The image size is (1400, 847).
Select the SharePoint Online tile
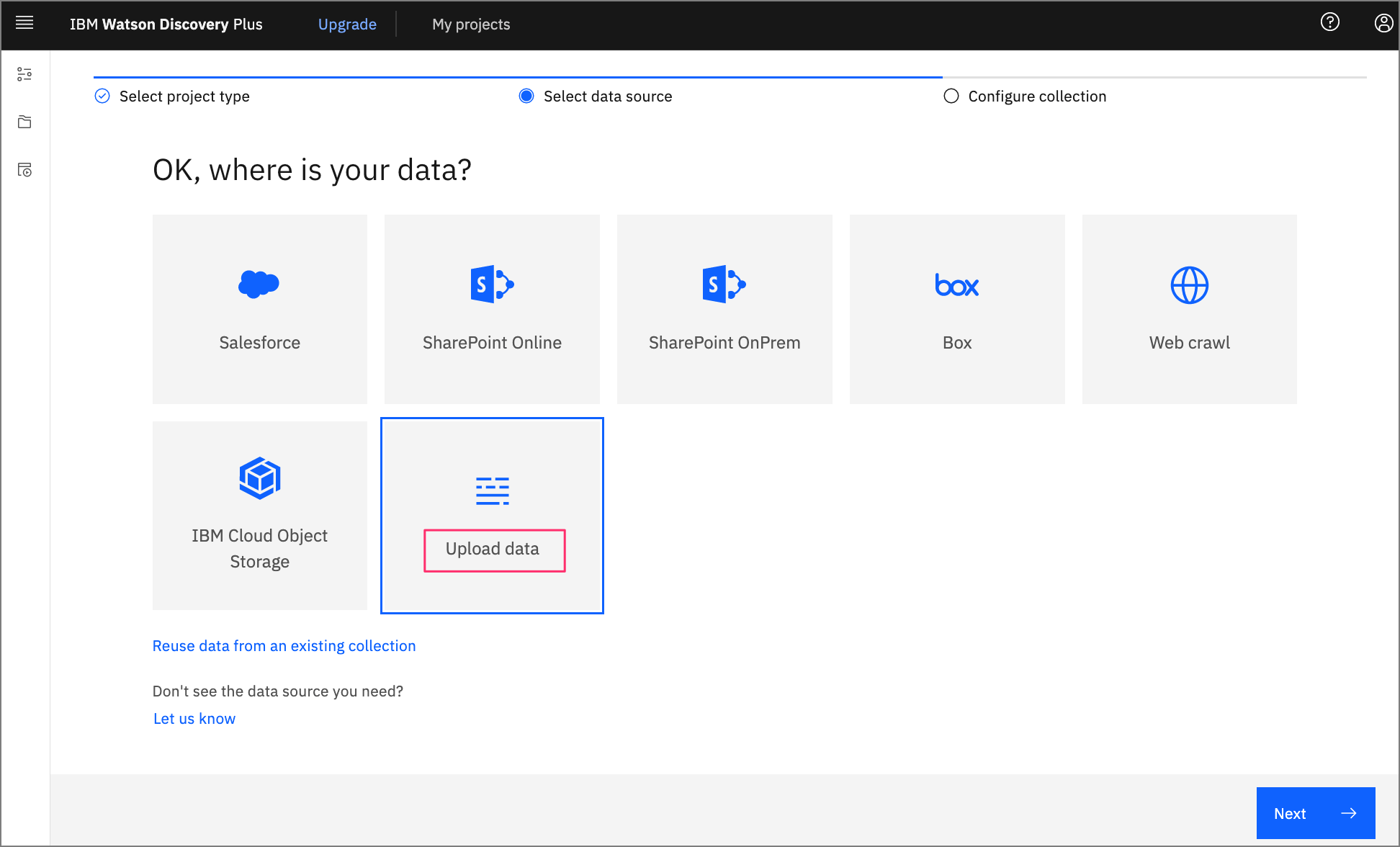[x=492, y=310]
